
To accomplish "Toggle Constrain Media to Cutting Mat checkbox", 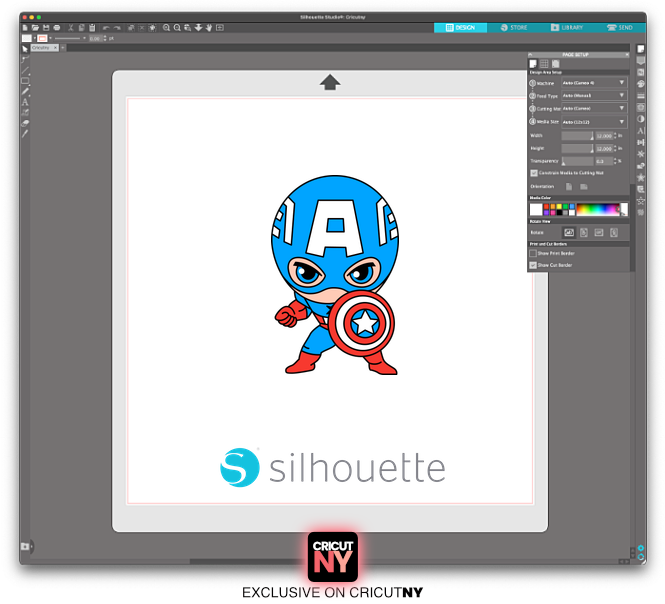I will click(534, 173).
